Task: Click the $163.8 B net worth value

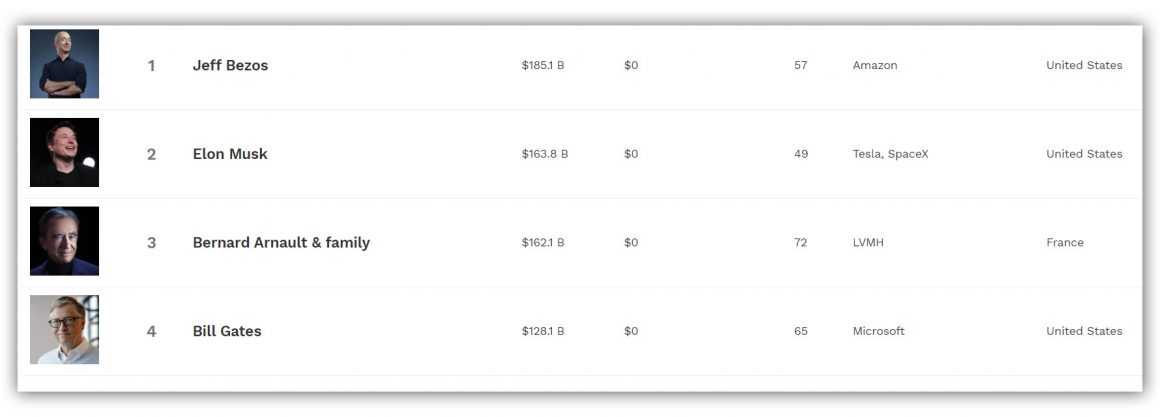Action: [545, 154]
